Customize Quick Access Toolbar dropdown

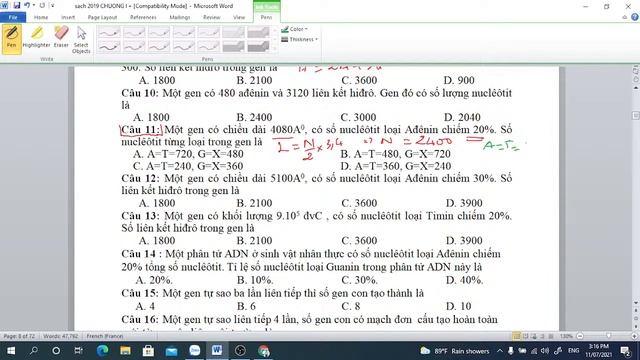pyautogui.click(x=52, y=5)
